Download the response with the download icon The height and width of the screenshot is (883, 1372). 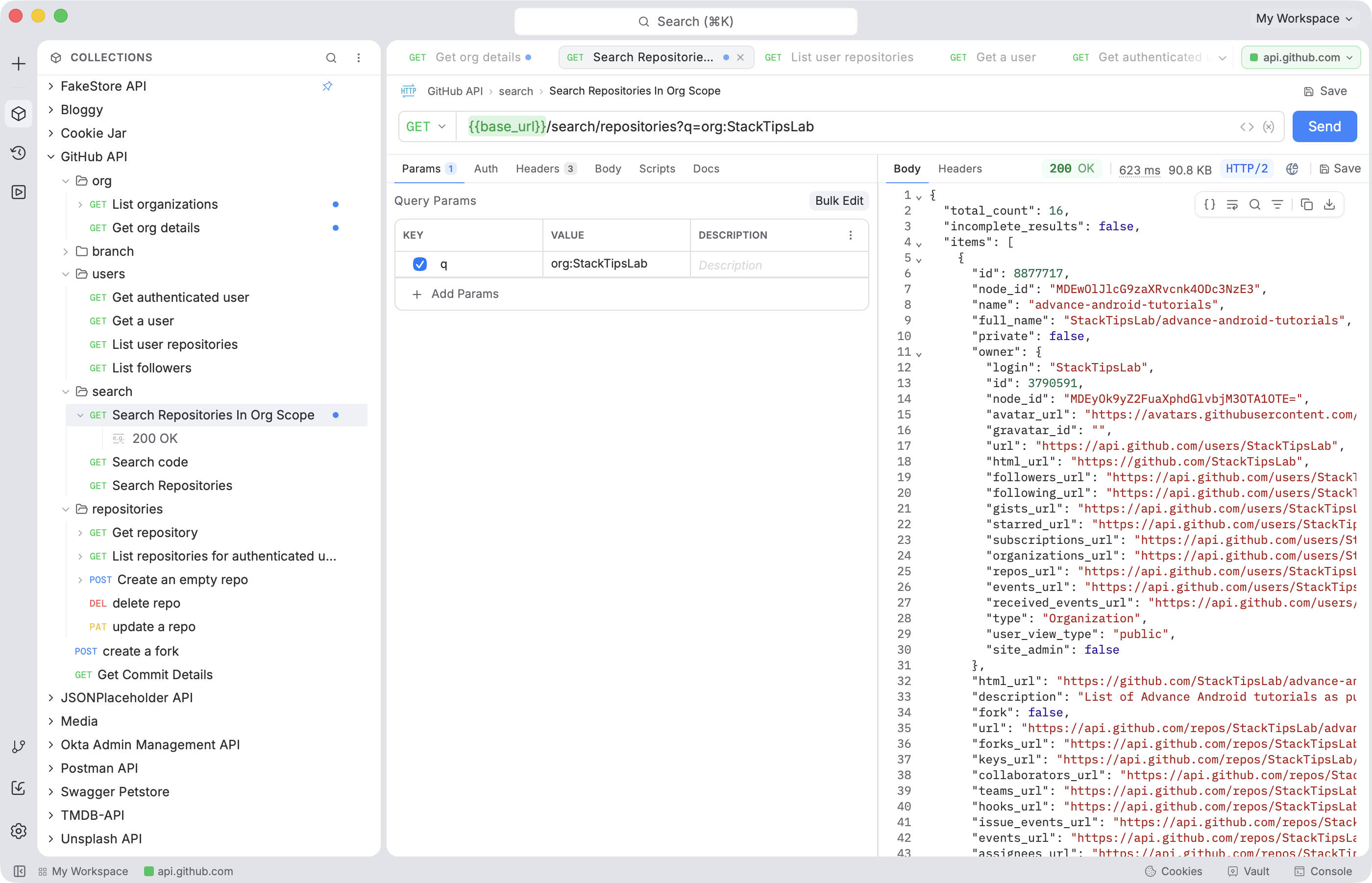(x=1329, y=205)
